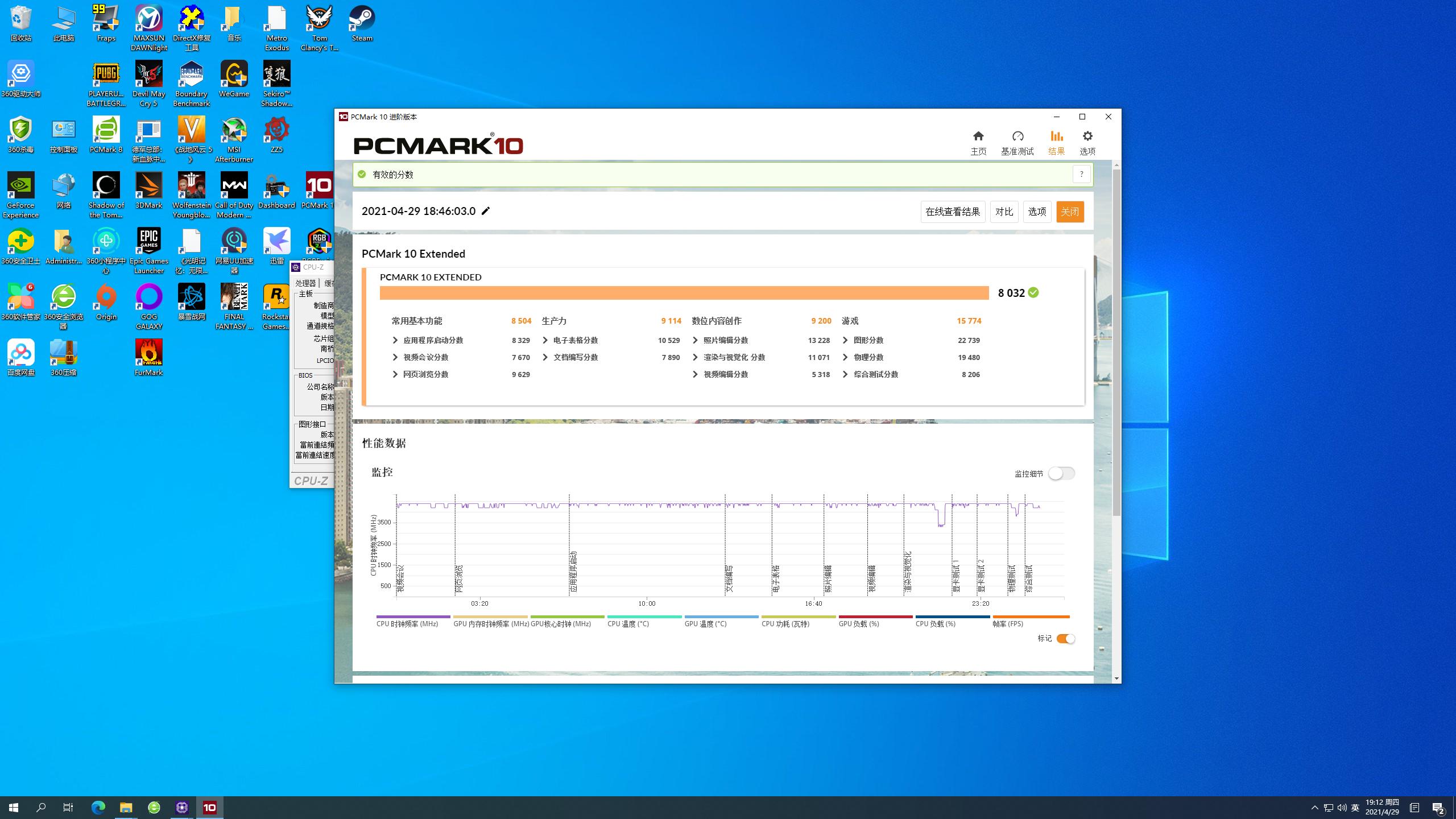
Task: Expand the 图形分数 chevron
Action: click(x=845, y=340)
